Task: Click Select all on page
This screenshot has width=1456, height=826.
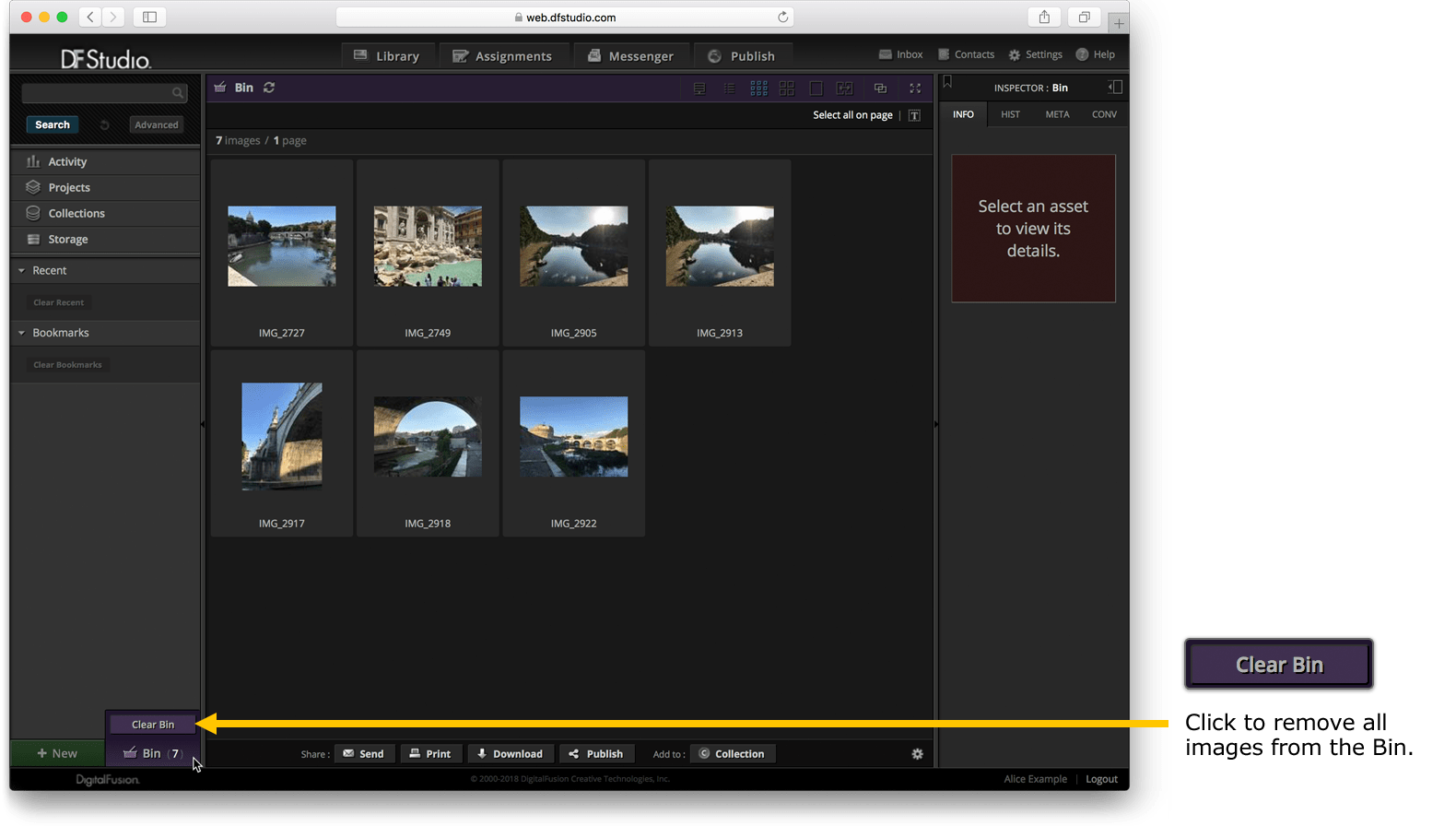Action: (x=852, y=115)
